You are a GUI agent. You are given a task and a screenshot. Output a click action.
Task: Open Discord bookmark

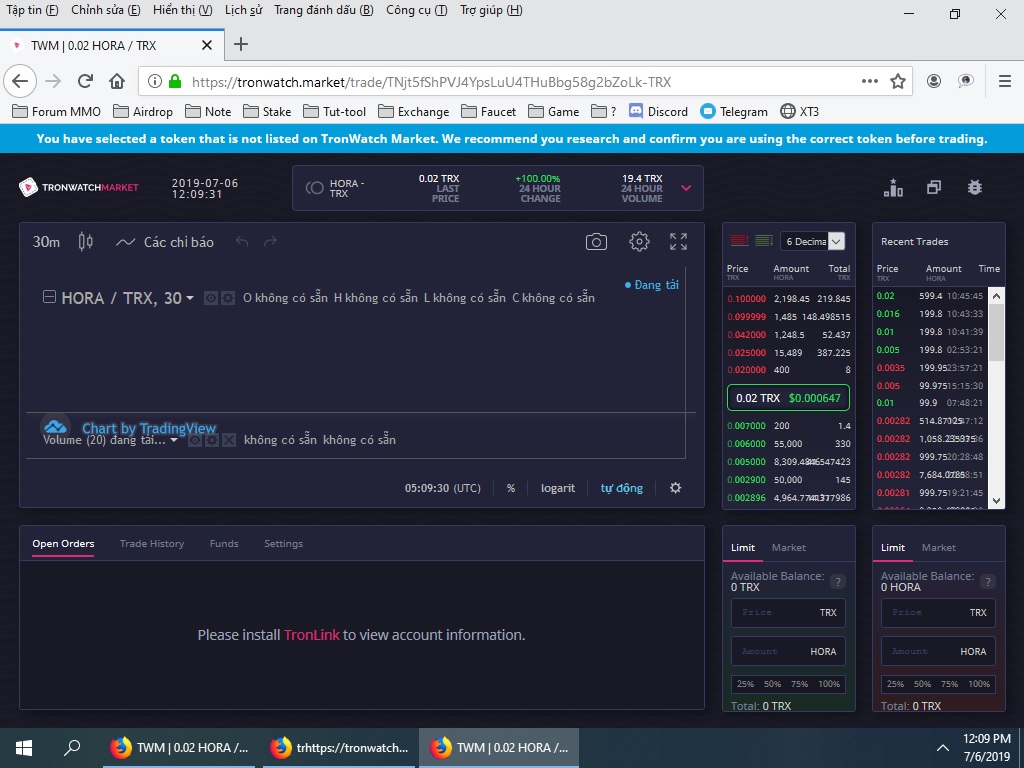coord(658,112)
